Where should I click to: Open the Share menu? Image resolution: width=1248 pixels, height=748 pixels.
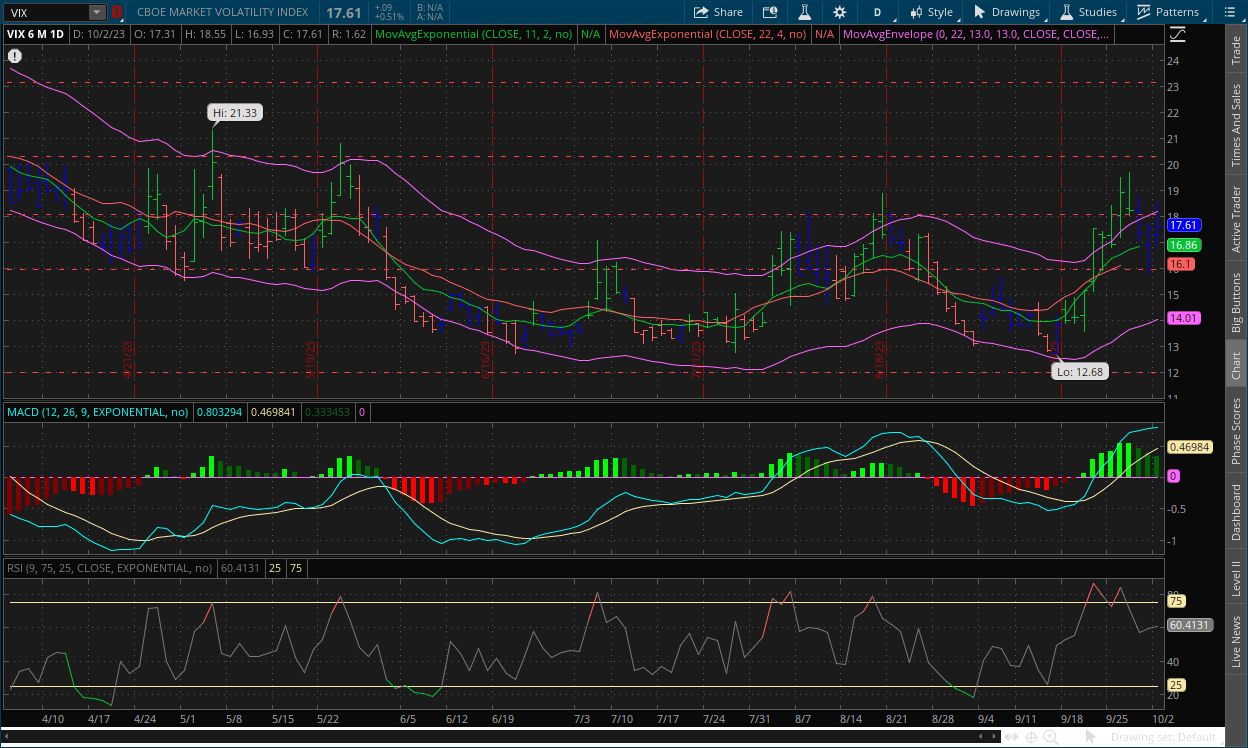(717, 12)
